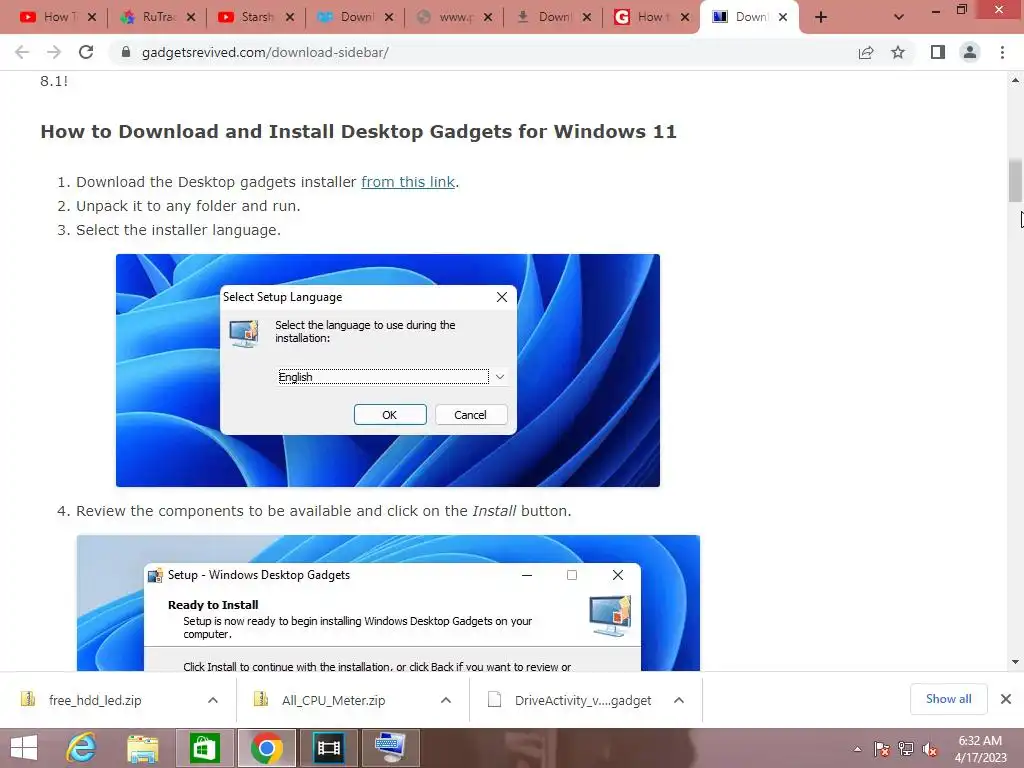1024x768 pixels.
Task: Open downloaded DriveActivity gadget file
Action: click(x=583, y=700)
